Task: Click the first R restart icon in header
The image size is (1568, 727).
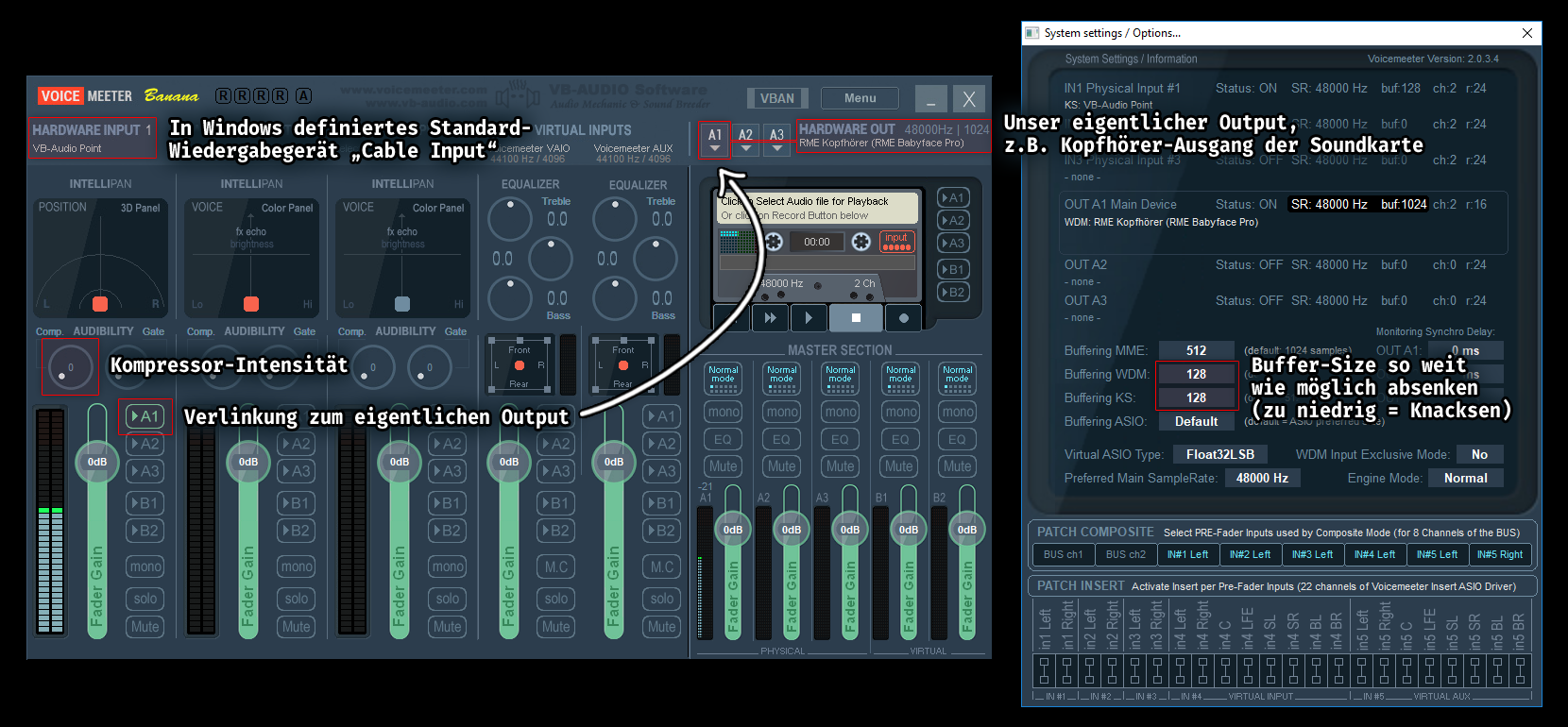Action: pyautogui.click(x=223, y=95)
